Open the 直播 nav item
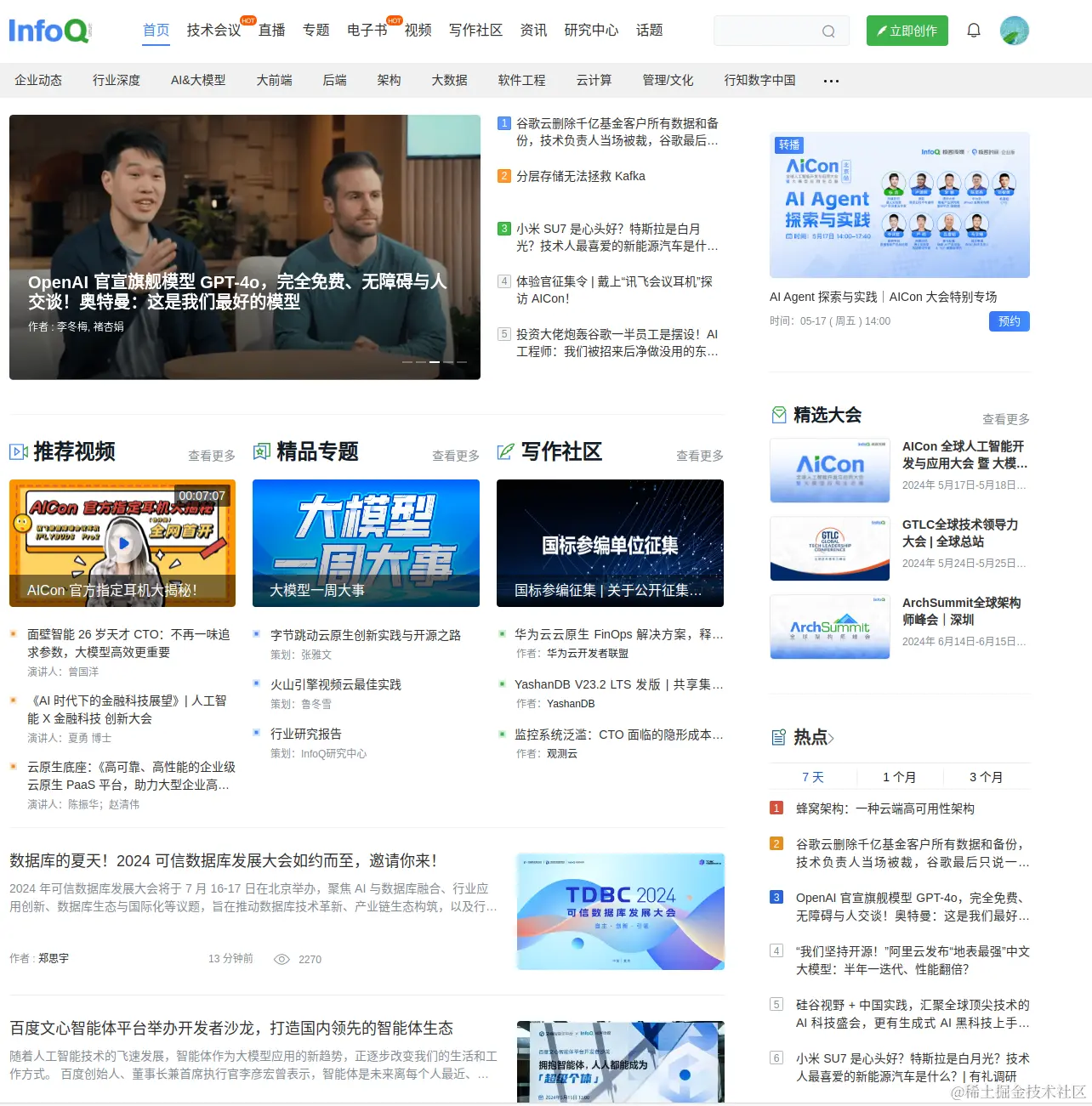This screenshot has width=1092, height=1106. [272, 31]
